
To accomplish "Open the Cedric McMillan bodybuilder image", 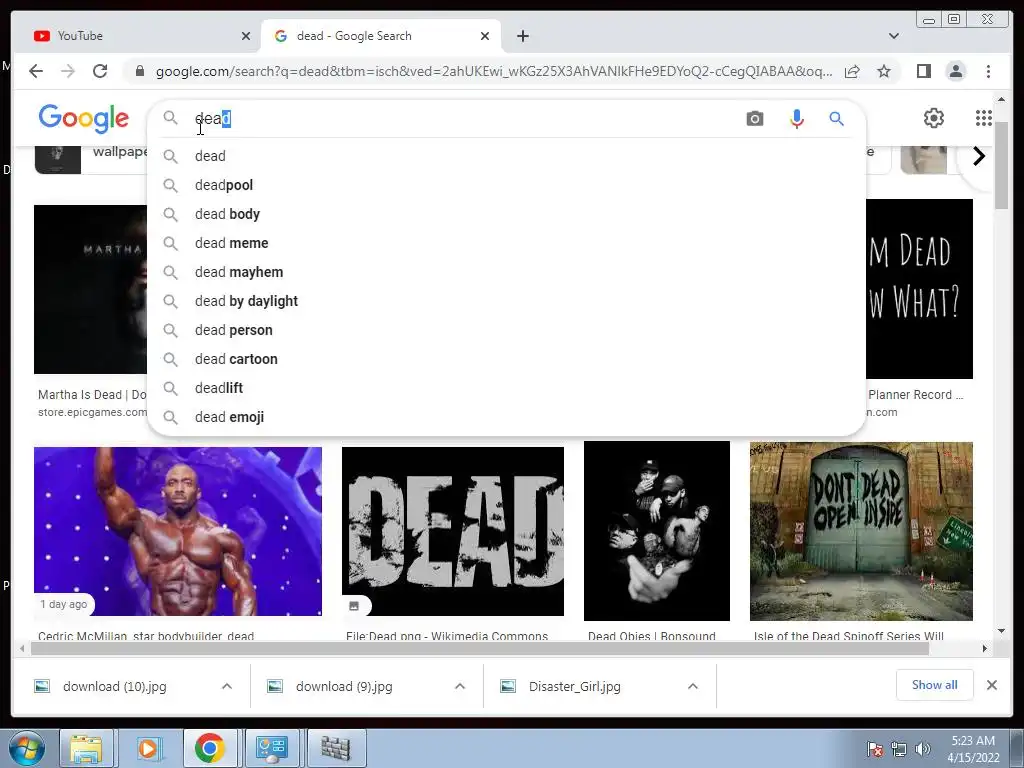I will tap(178, 531).
